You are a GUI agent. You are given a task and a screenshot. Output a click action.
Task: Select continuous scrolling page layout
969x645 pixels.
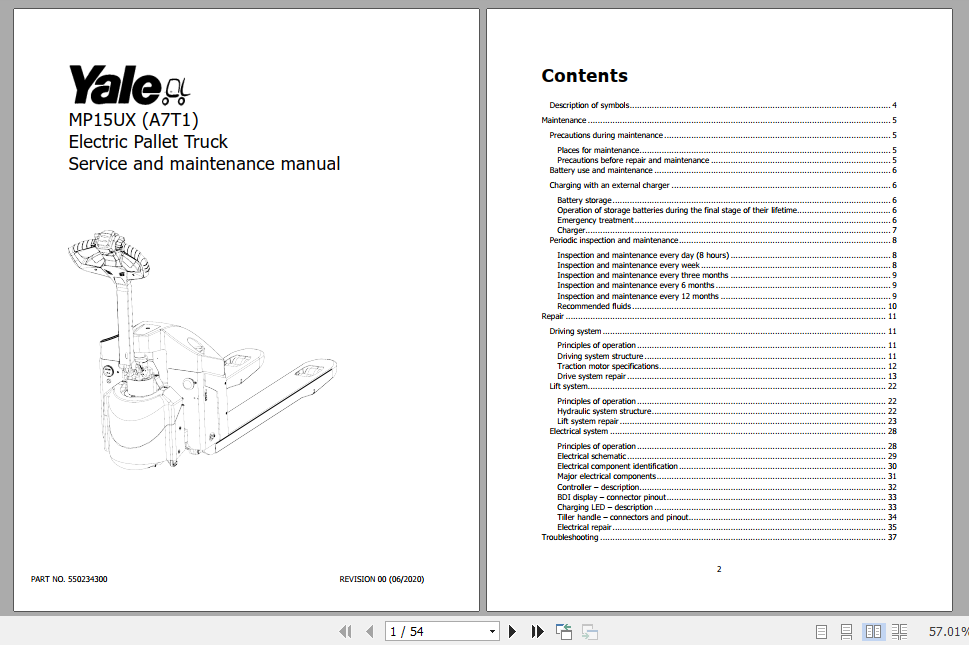(846, 631)
